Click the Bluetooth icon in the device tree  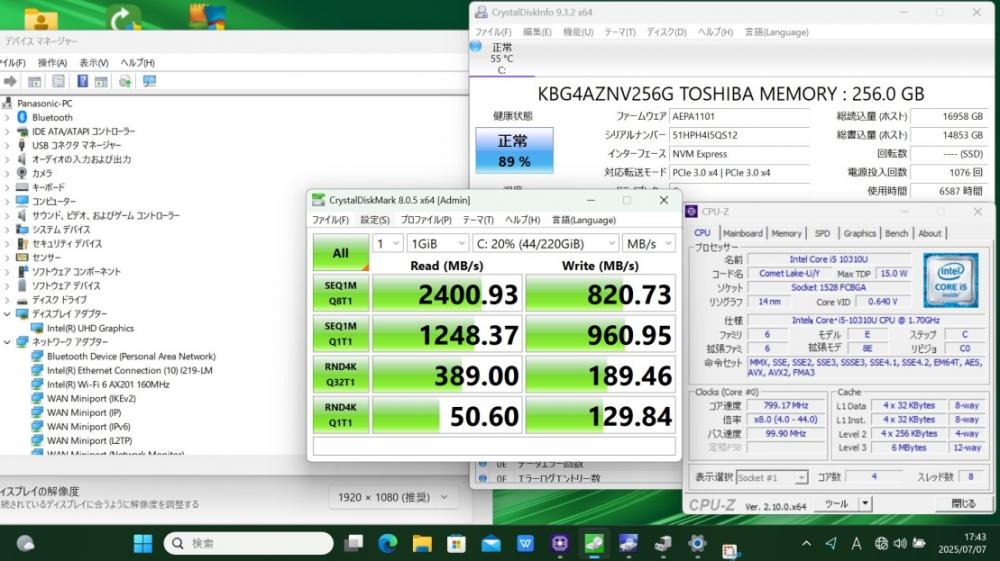(x=22, y=117)
